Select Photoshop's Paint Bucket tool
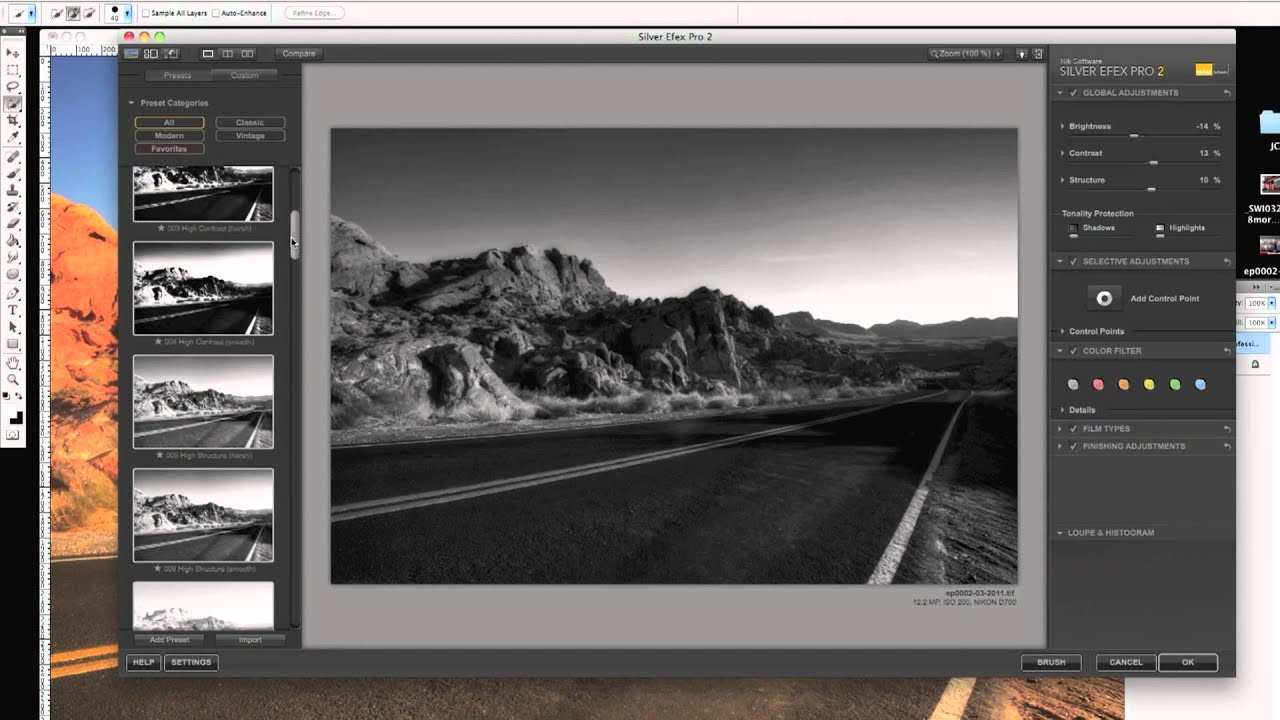Screen dimensions: 1280x720 pos(13,241)
